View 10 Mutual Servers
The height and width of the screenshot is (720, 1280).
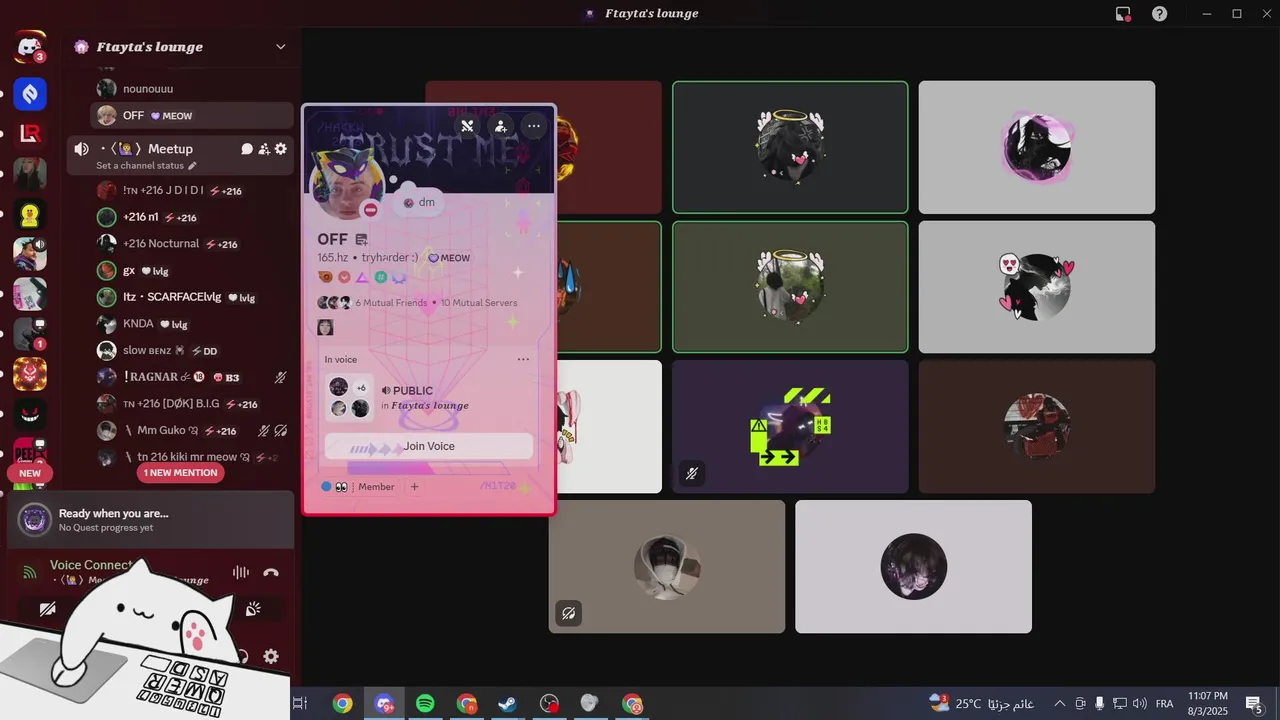[479, 303]
